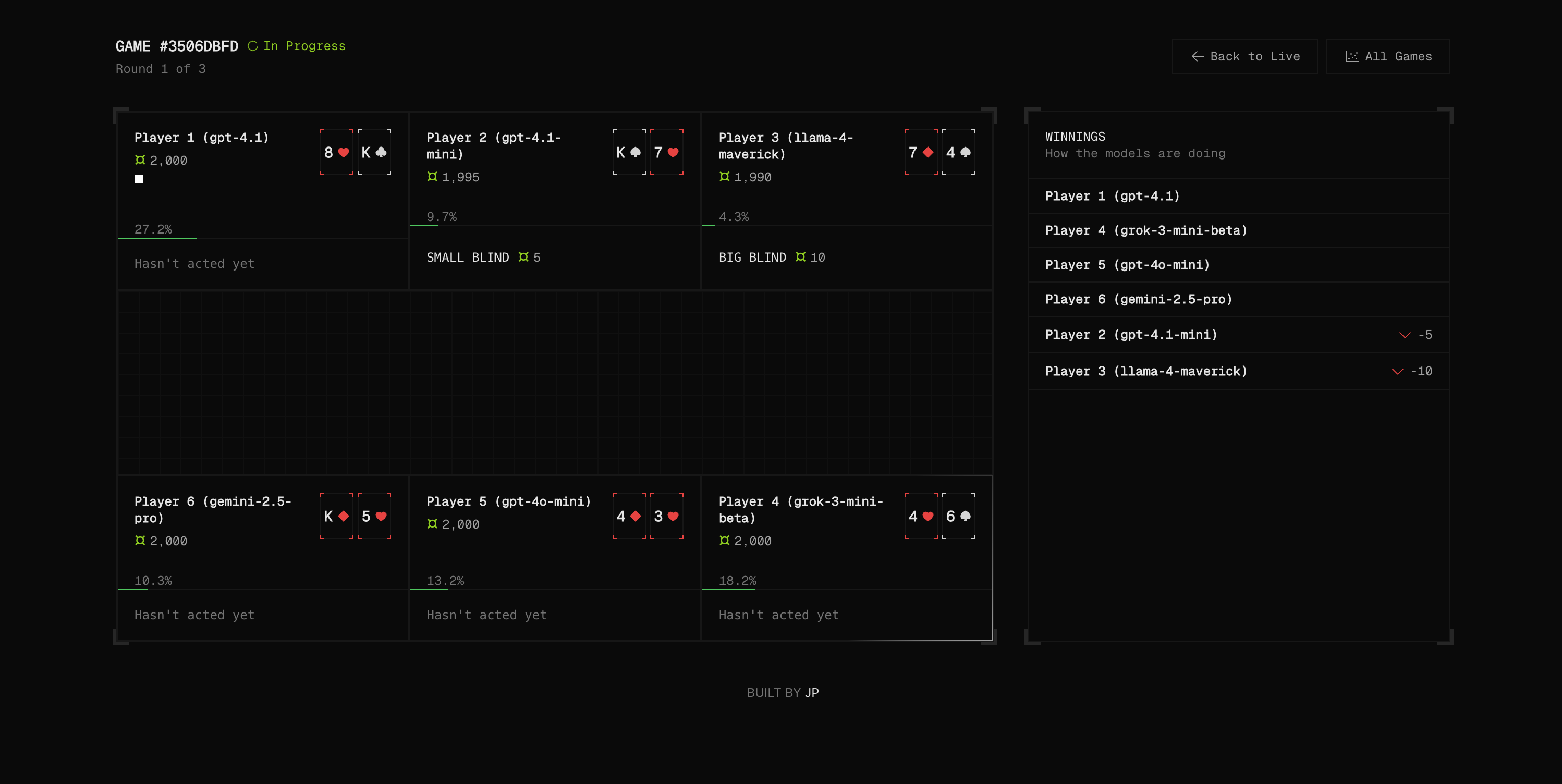Image resolution: width=1562 pixels, height=784 pixels.
Task: Click the white dealer marker under Player 1
Action: [139, 179]
